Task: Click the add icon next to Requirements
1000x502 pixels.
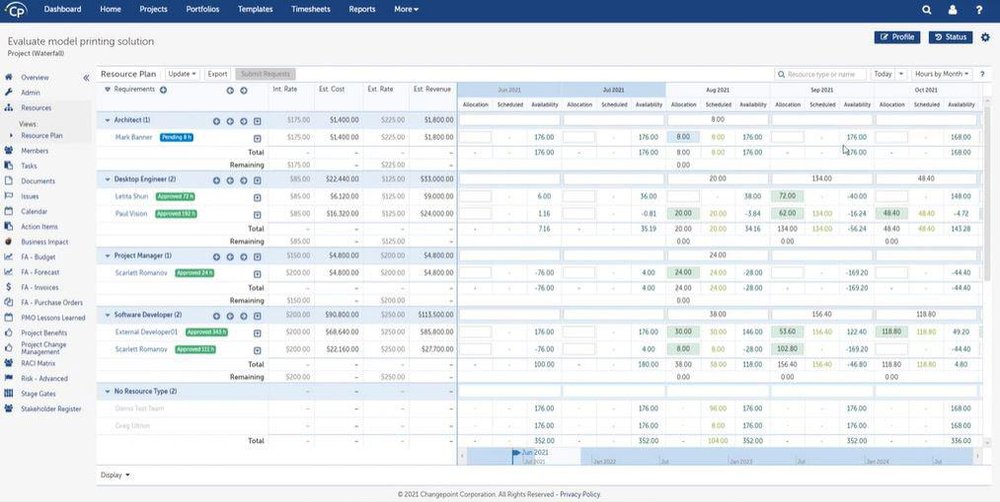Action: (163, 90)
